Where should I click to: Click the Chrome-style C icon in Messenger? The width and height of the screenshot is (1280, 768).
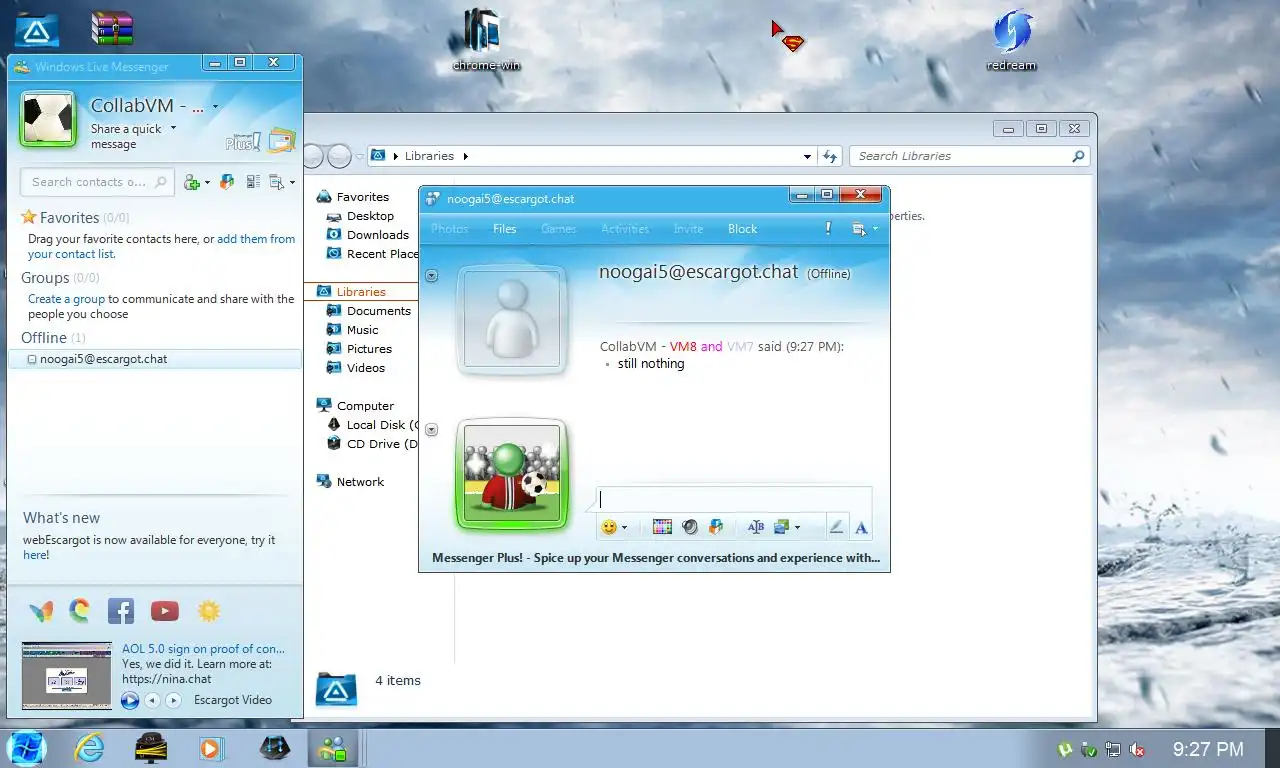80,610
